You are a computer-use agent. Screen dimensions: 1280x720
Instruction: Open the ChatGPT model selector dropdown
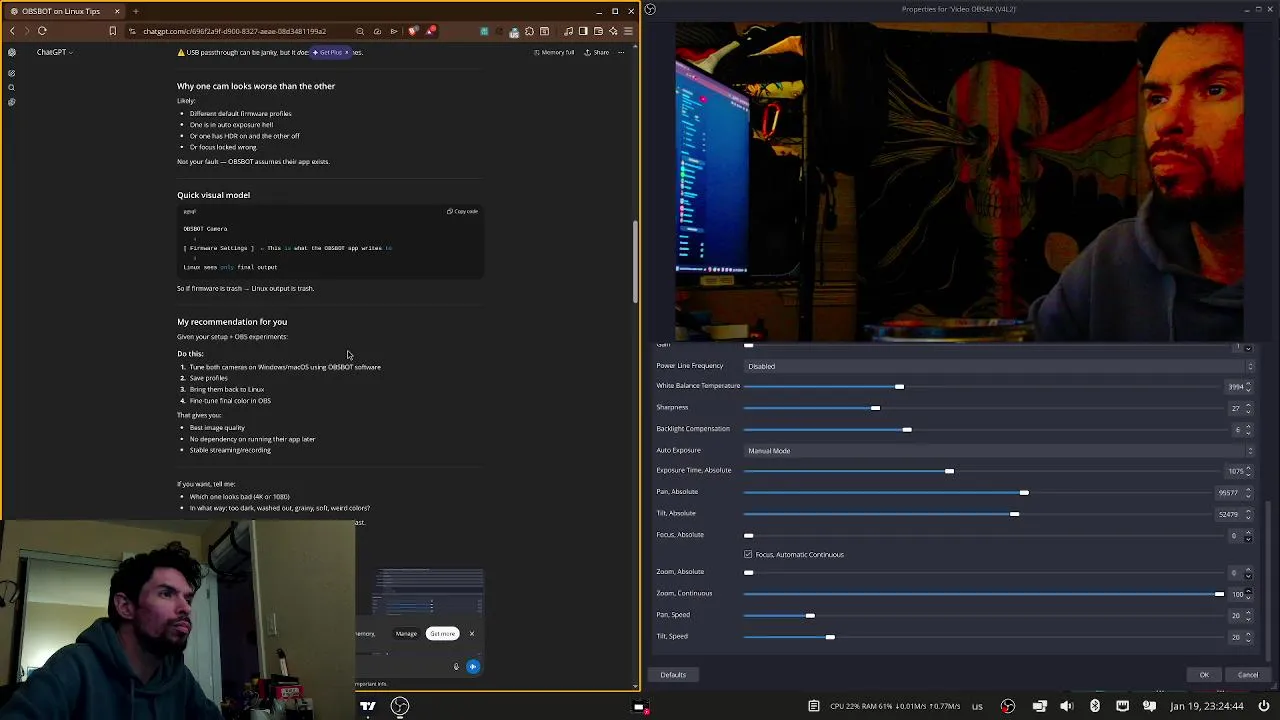pos(54,52)
